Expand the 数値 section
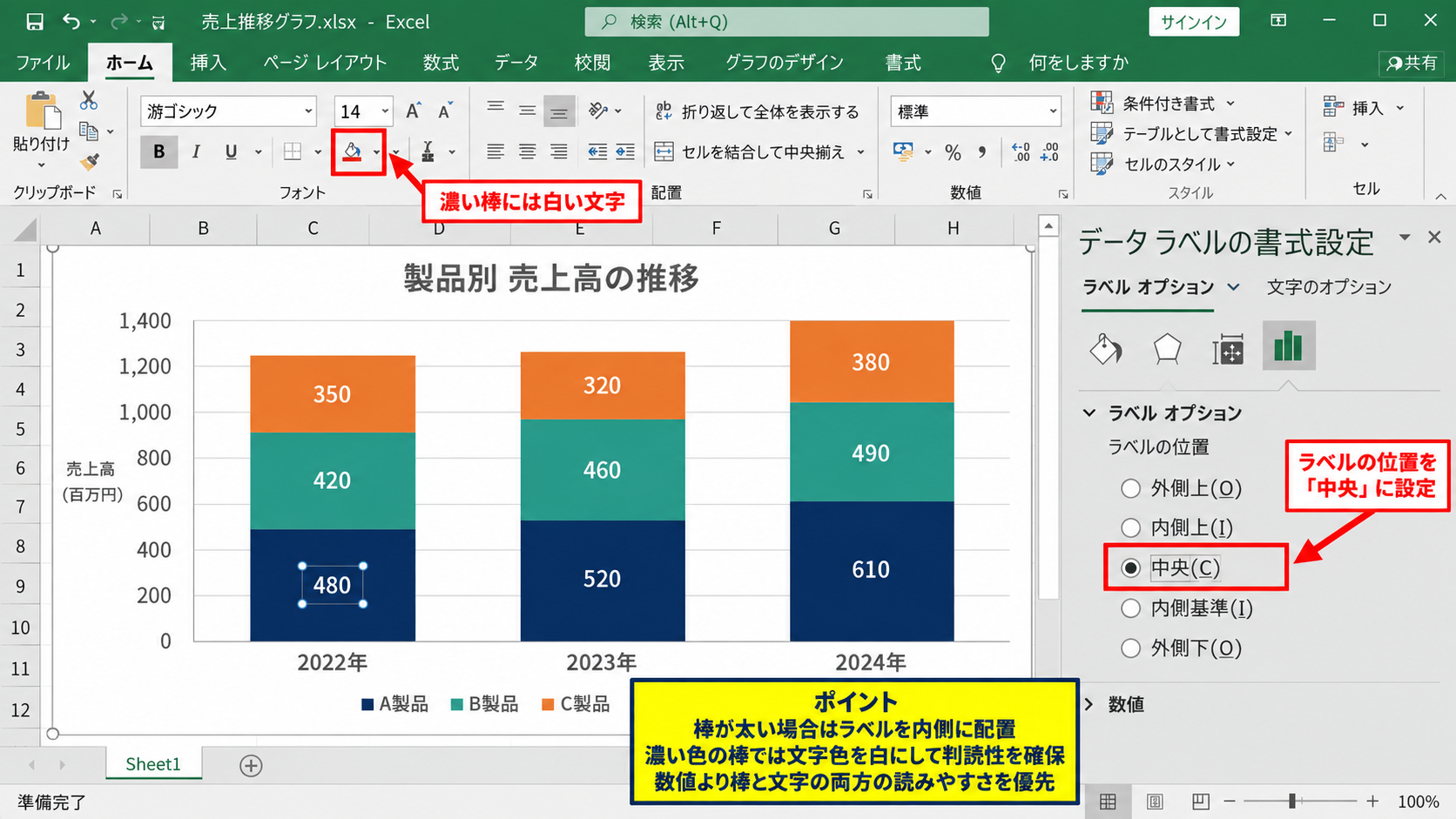1456x819 pixels. [x=1089, y=704]
